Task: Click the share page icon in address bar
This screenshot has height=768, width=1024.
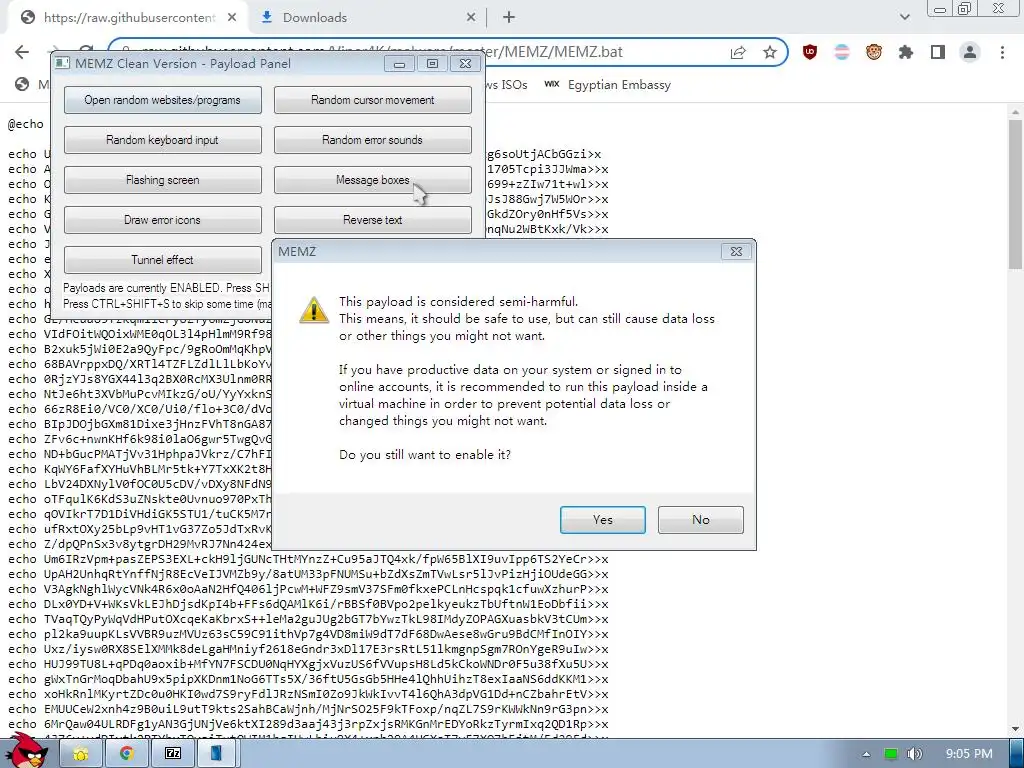Action: click(x=738, y=52)
